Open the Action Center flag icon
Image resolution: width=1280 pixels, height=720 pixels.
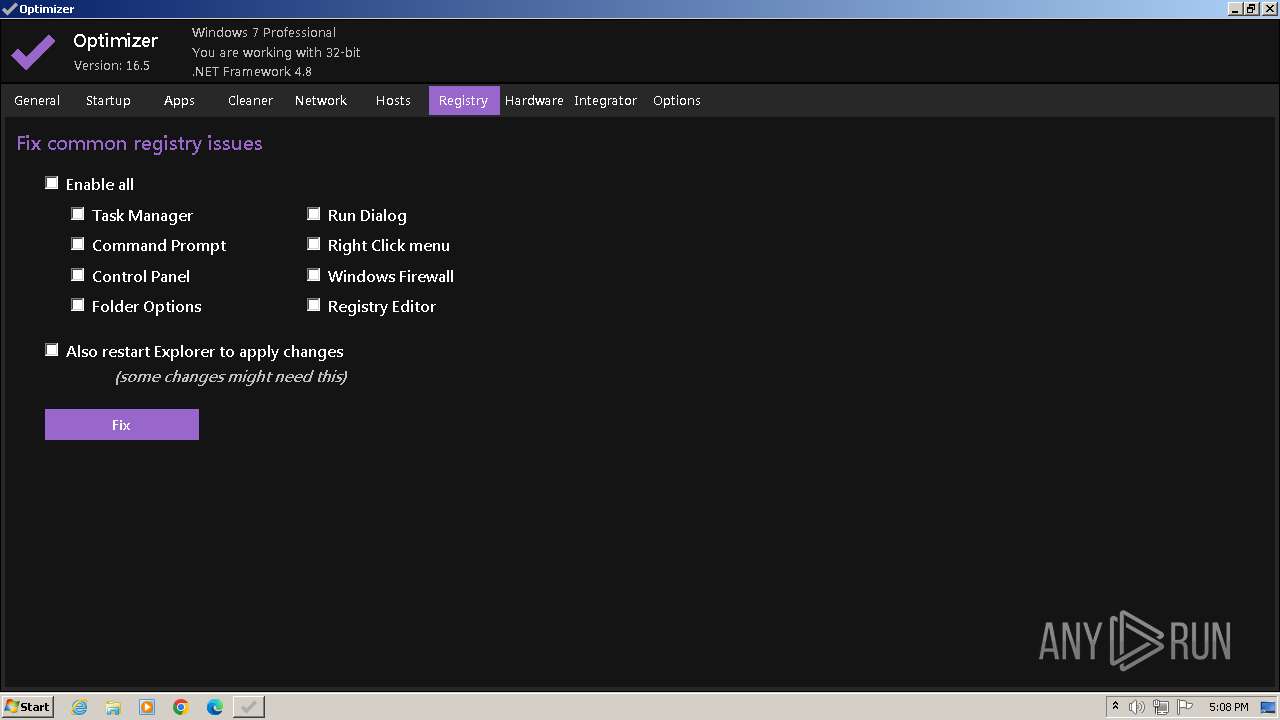pyautogui.click(x=1185, y=707)
